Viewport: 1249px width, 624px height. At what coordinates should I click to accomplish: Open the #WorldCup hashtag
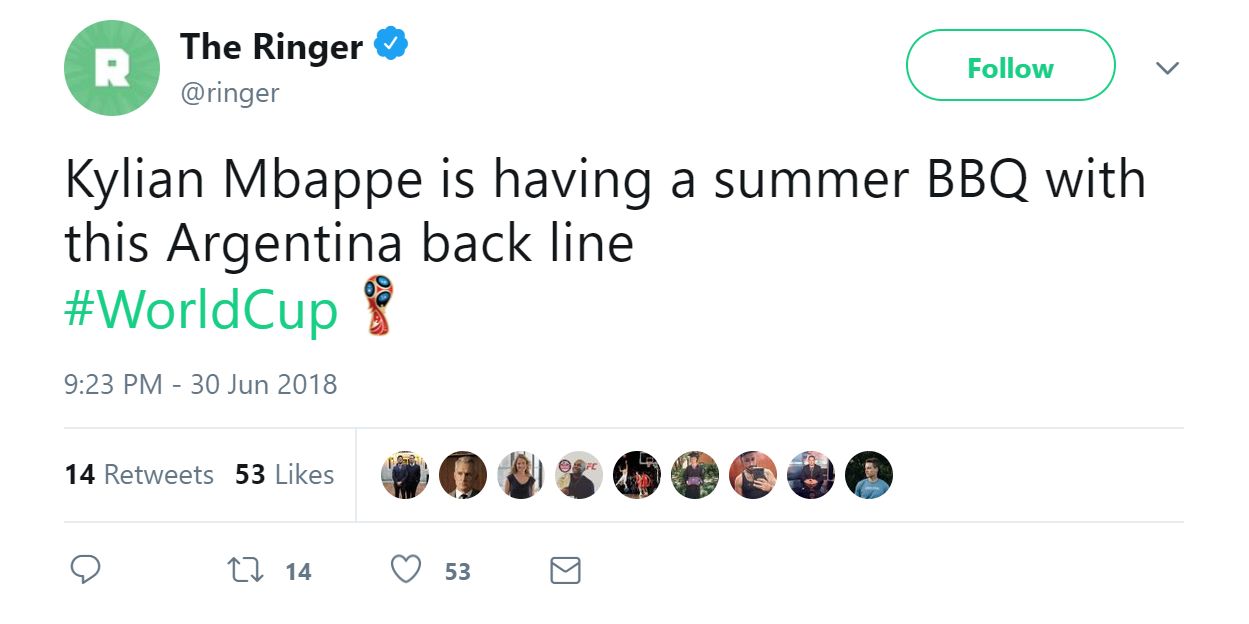pos(198,309)
